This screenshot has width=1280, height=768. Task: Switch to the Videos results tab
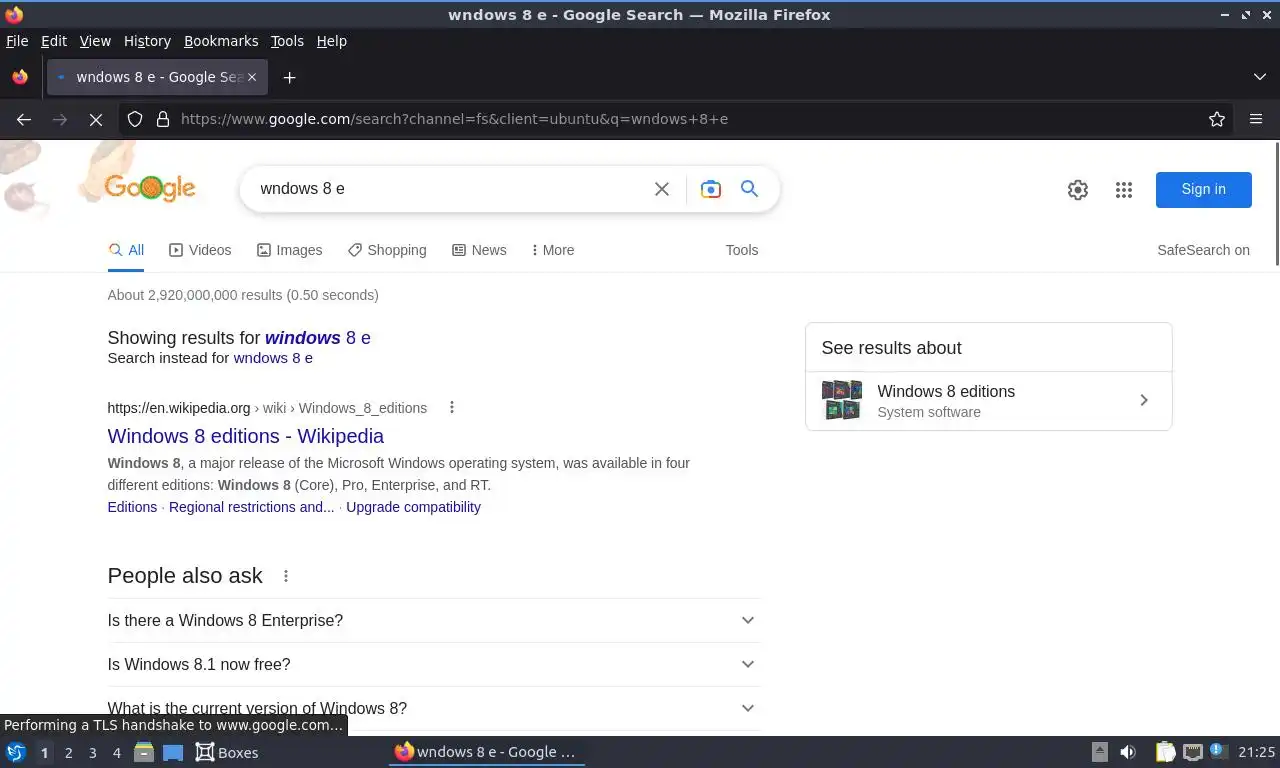tap(200, 250)
